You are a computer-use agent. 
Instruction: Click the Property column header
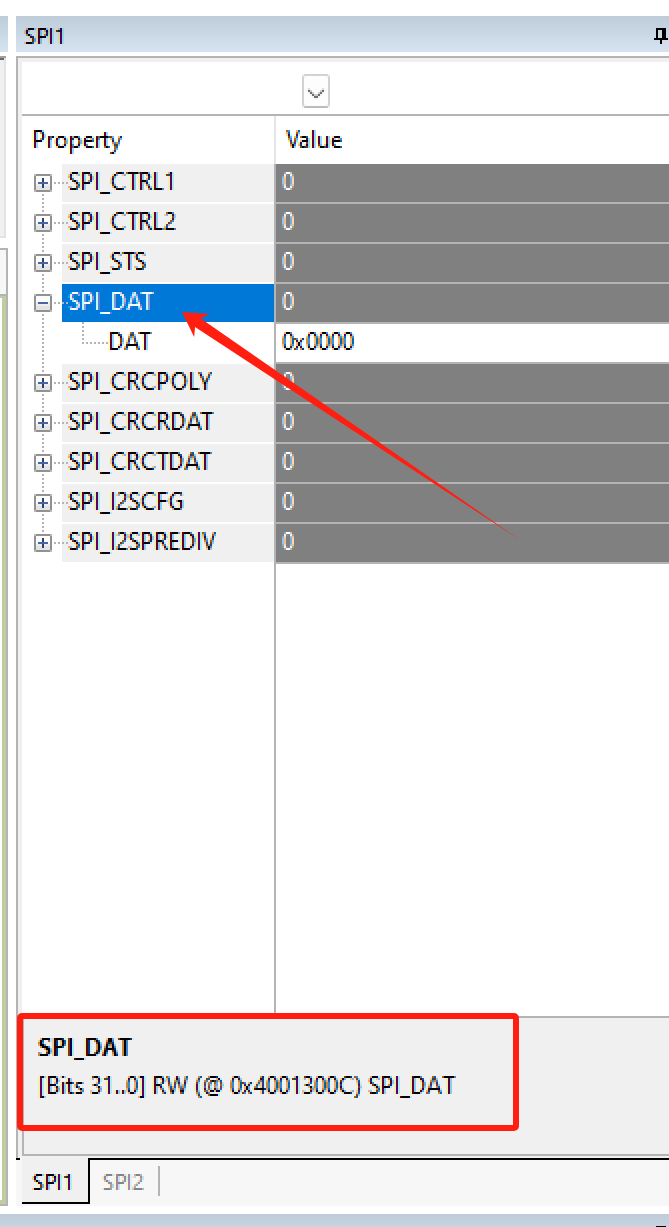coord(147,140)
